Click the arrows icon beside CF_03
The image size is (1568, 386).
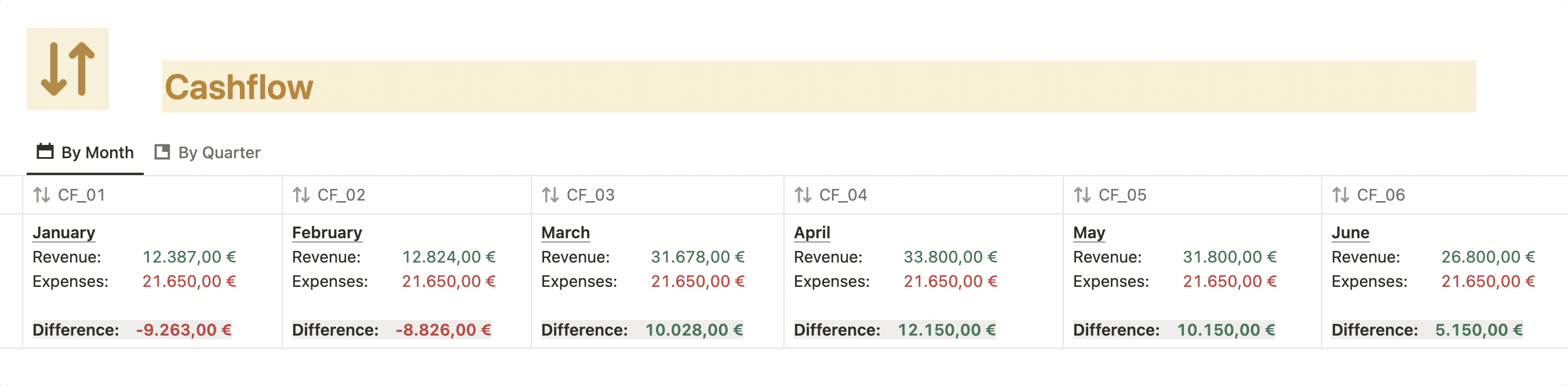point(550,195)
